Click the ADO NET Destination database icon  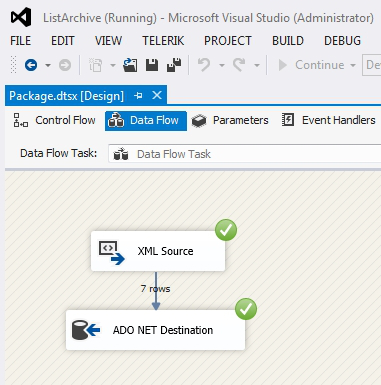[x=86, y=330]
